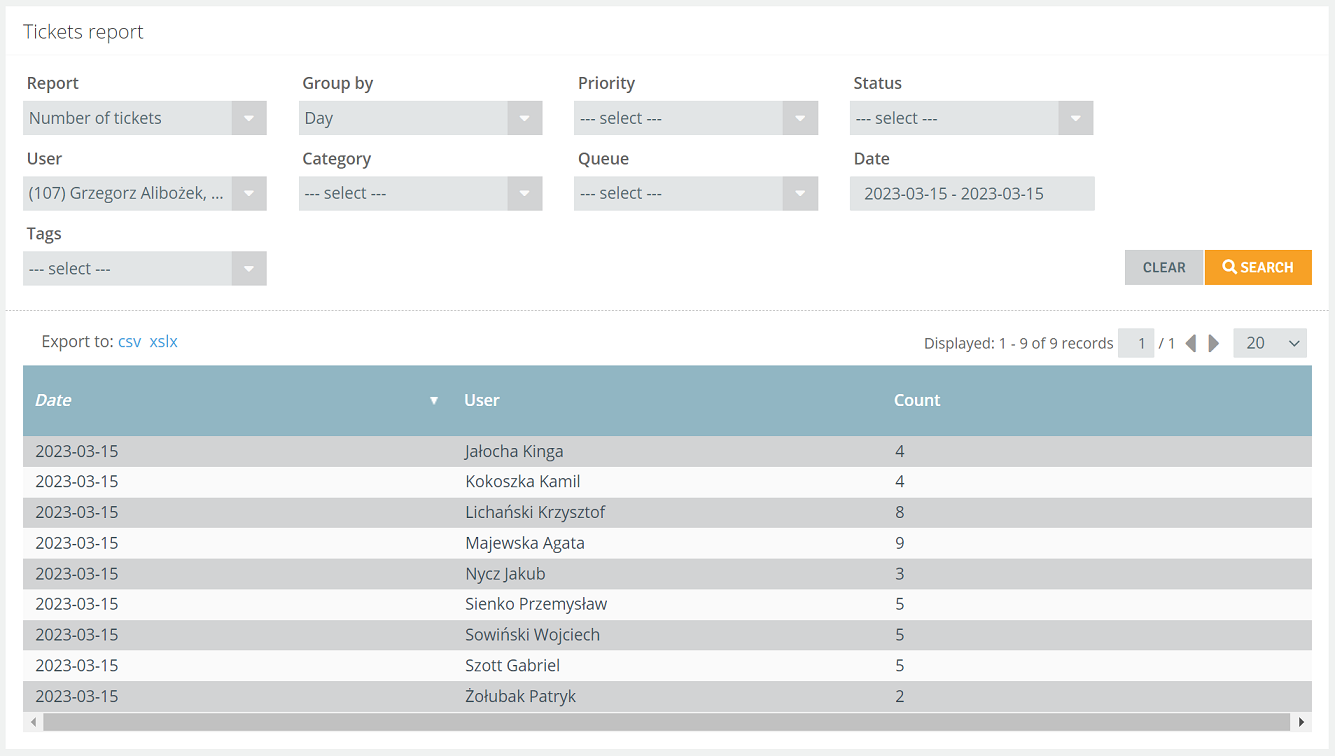Go to next page arrow
1335x756 pixels.
[x=1214, y=343]
